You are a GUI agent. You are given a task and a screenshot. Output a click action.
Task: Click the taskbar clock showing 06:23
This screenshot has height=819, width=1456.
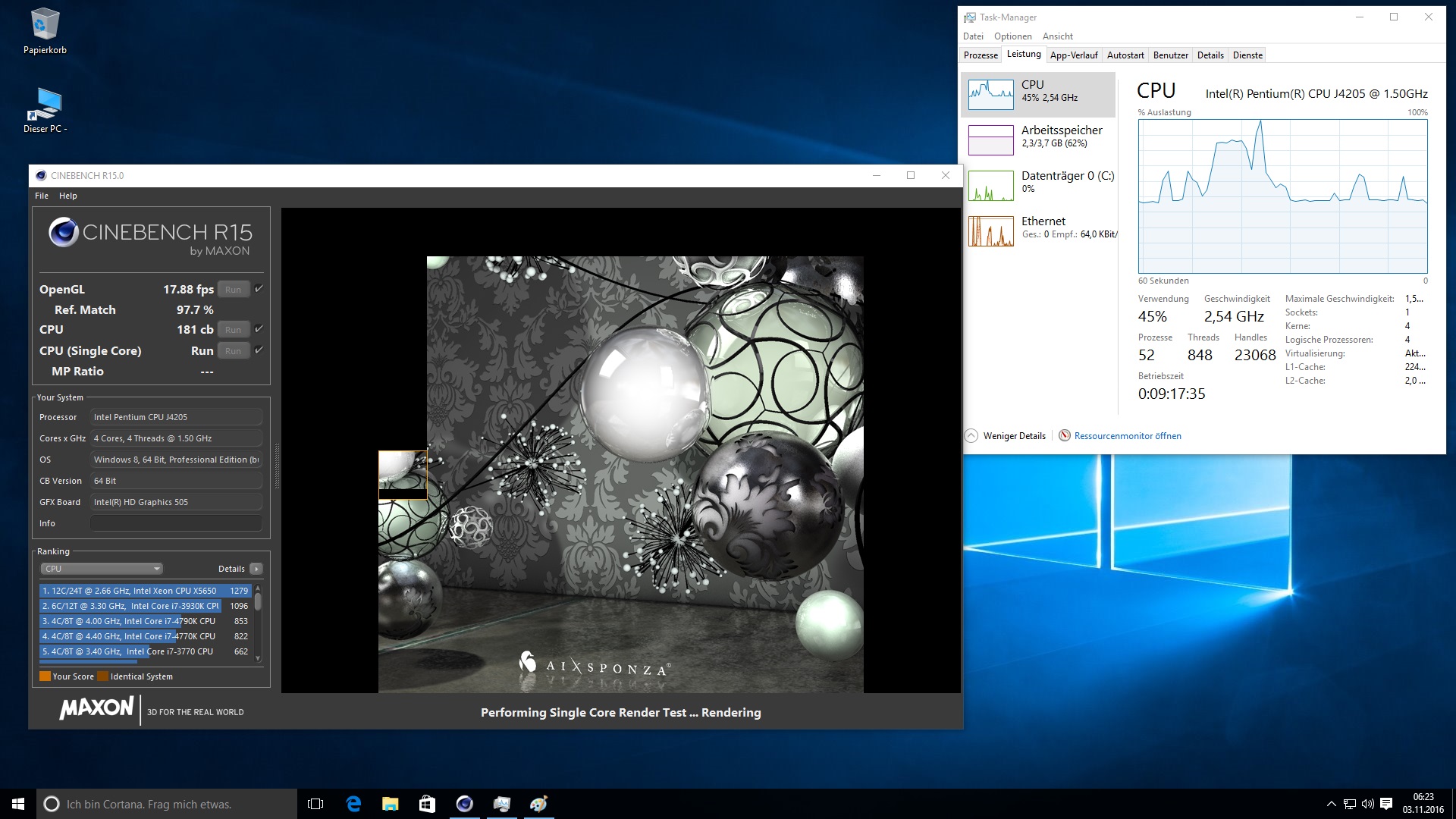[x=1423, y=804]
